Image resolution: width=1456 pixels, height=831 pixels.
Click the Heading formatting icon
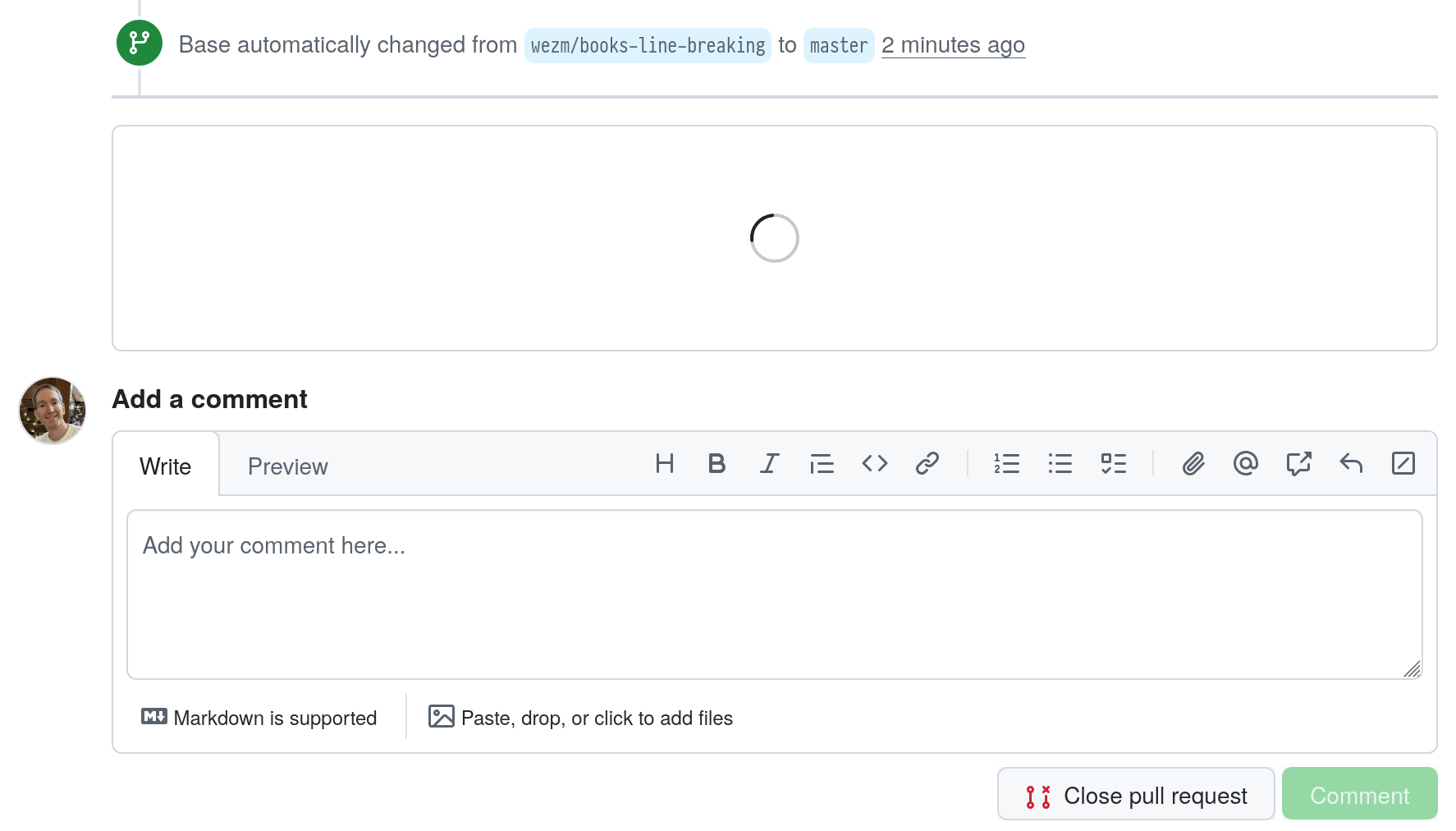[664, 464]
